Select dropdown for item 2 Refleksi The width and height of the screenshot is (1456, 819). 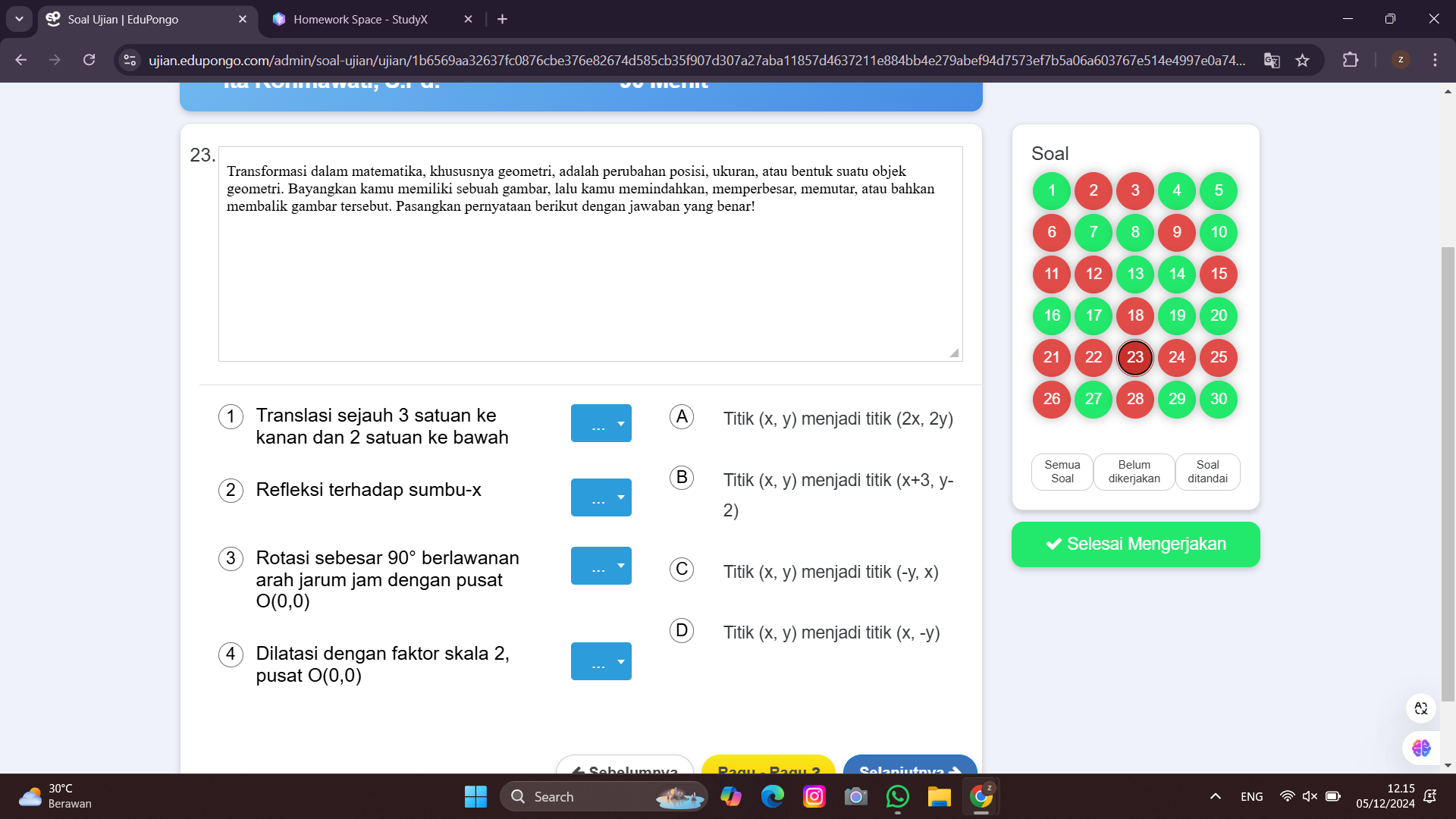601,498
